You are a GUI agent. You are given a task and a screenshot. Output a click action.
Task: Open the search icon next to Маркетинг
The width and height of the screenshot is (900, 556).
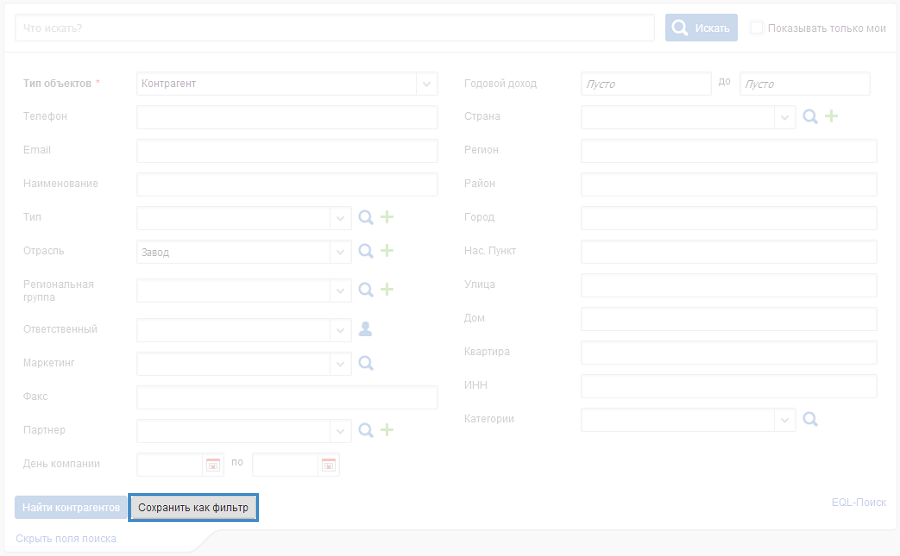coord(366,363)
